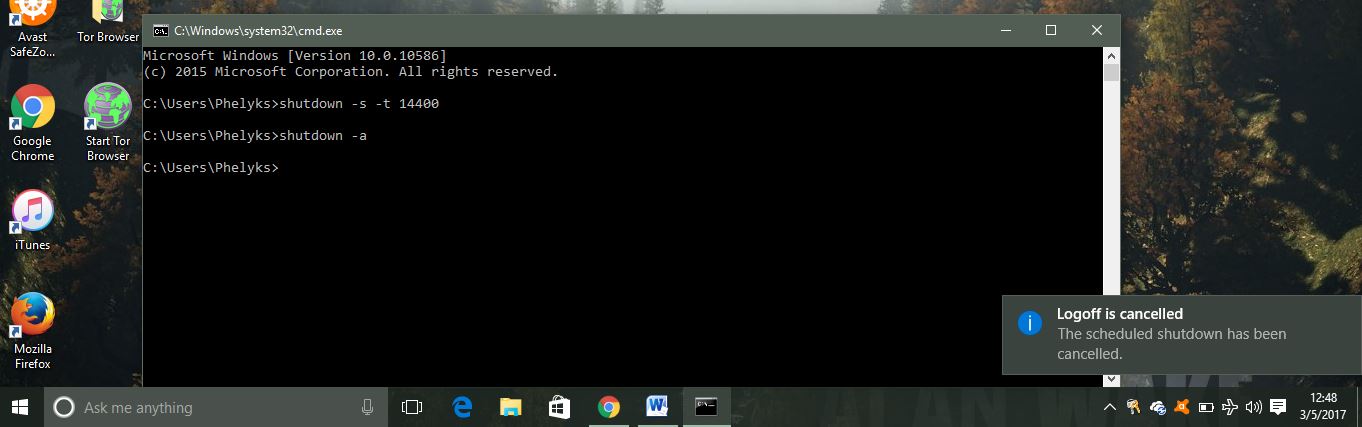
Task: Click the cmd scrollbar down arrow
Action: [1111, 379]
